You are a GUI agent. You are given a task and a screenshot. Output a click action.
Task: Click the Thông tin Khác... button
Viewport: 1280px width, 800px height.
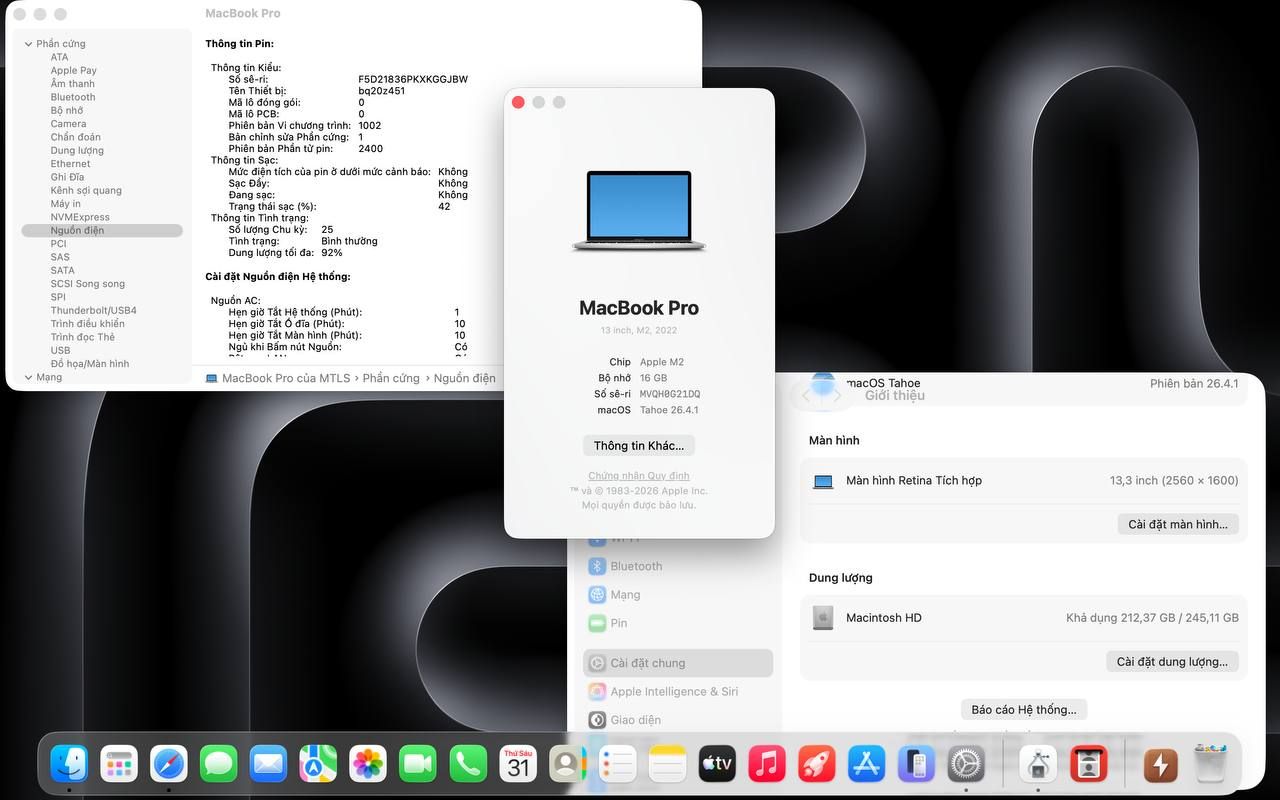tap(639, 446)
